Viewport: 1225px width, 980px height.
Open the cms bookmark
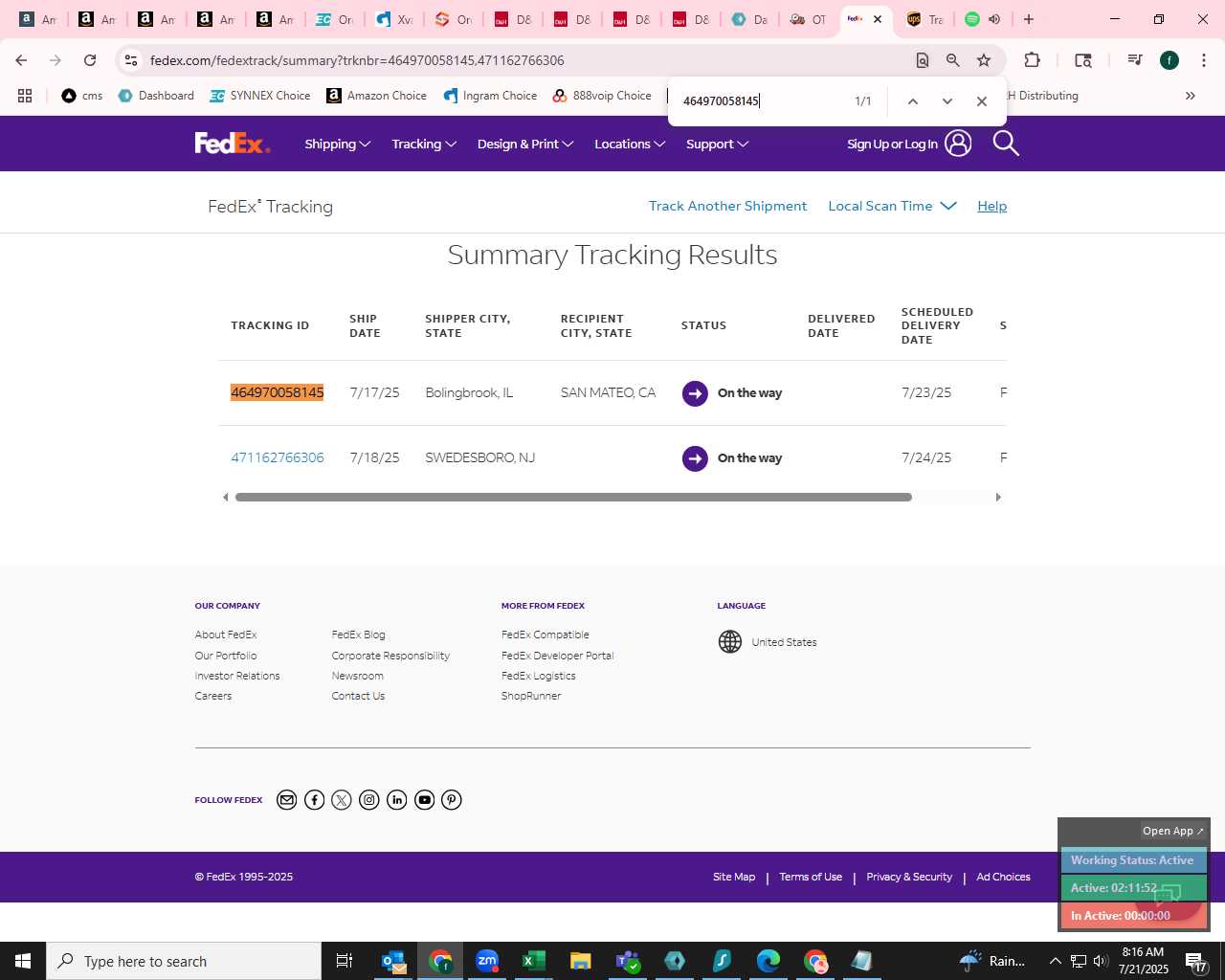click(81, 96)
